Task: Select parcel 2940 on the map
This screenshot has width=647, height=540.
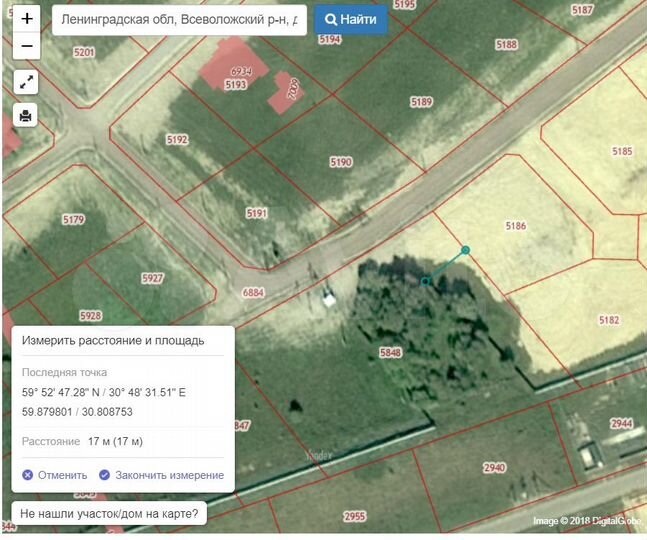Action: pyautogui.click(x=494, y=467)
